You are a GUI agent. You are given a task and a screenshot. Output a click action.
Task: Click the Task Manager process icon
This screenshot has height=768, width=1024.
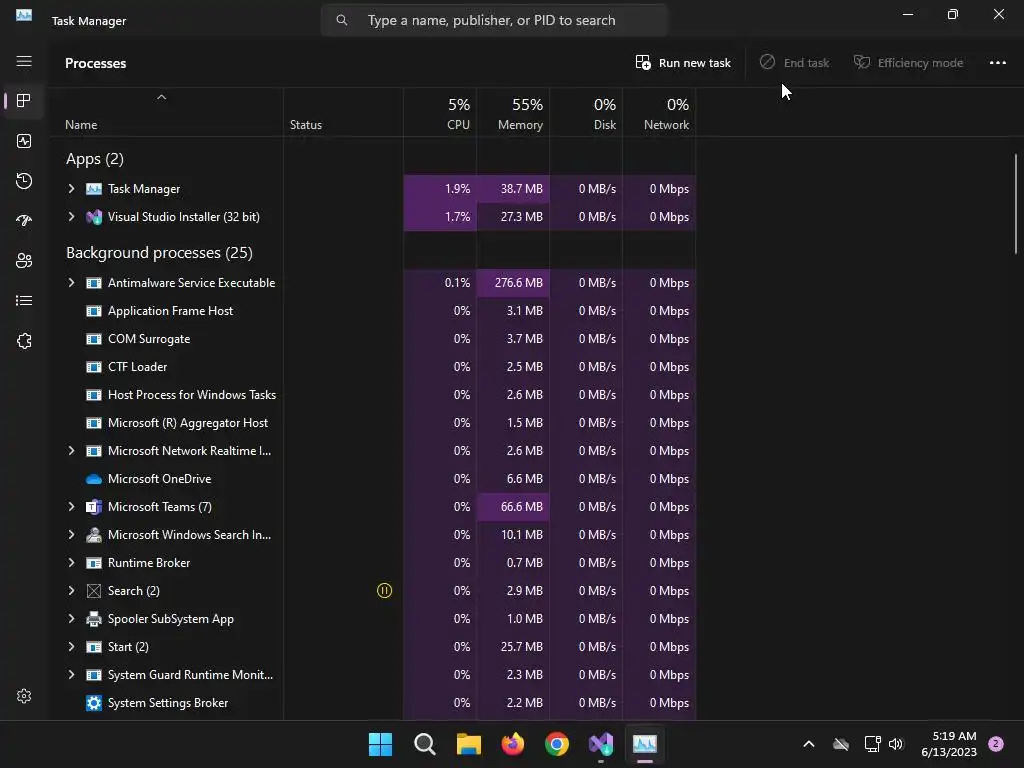click(94, 189)
